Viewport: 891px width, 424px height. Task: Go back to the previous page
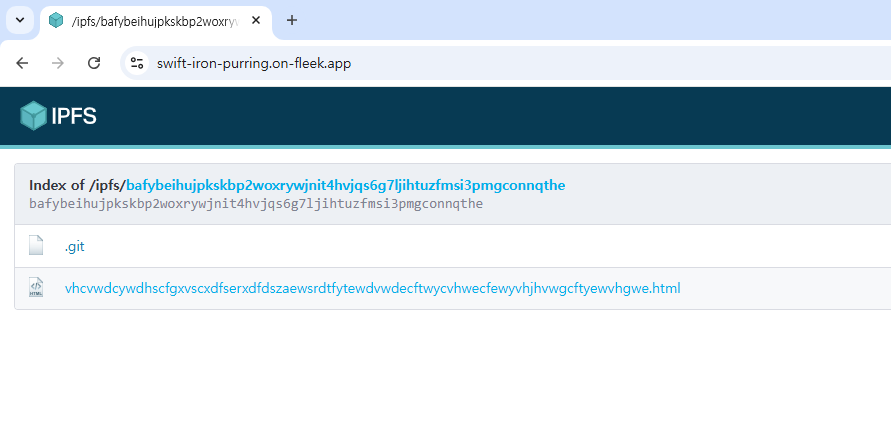22,63
